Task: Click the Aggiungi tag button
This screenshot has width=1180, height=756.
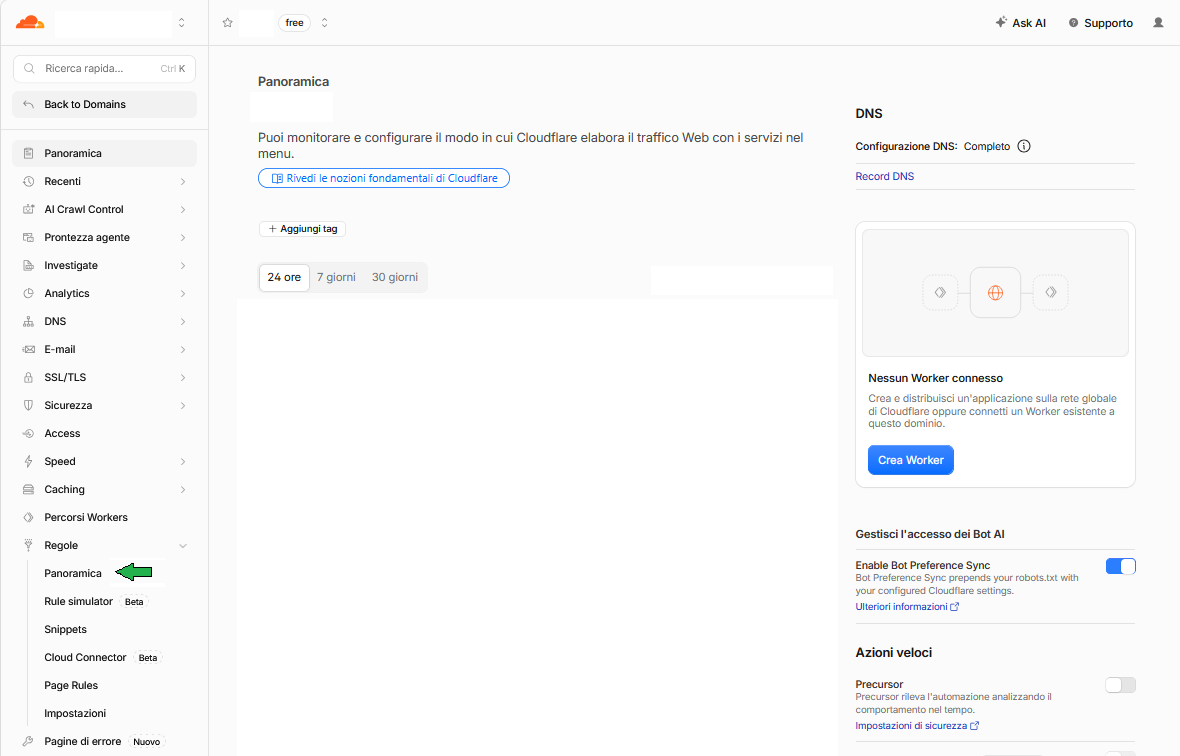Action: (x=303, y=229)
